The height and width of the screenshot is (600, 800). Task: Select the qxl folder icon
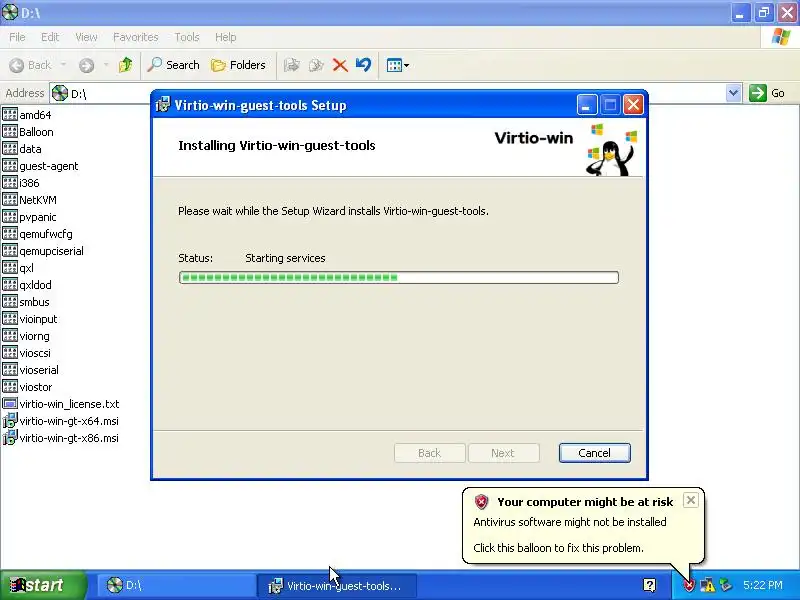click(x=10, y=267)
